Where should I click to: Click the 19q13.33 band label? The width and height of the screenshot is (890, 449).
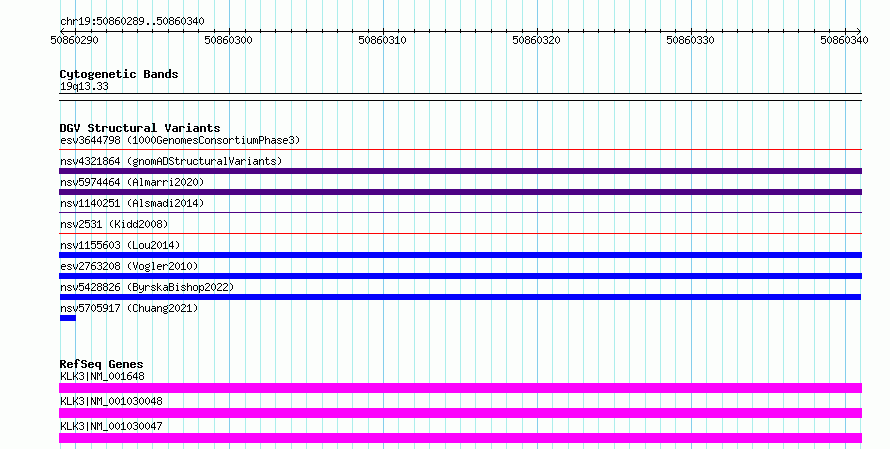(x=84, y=87)
